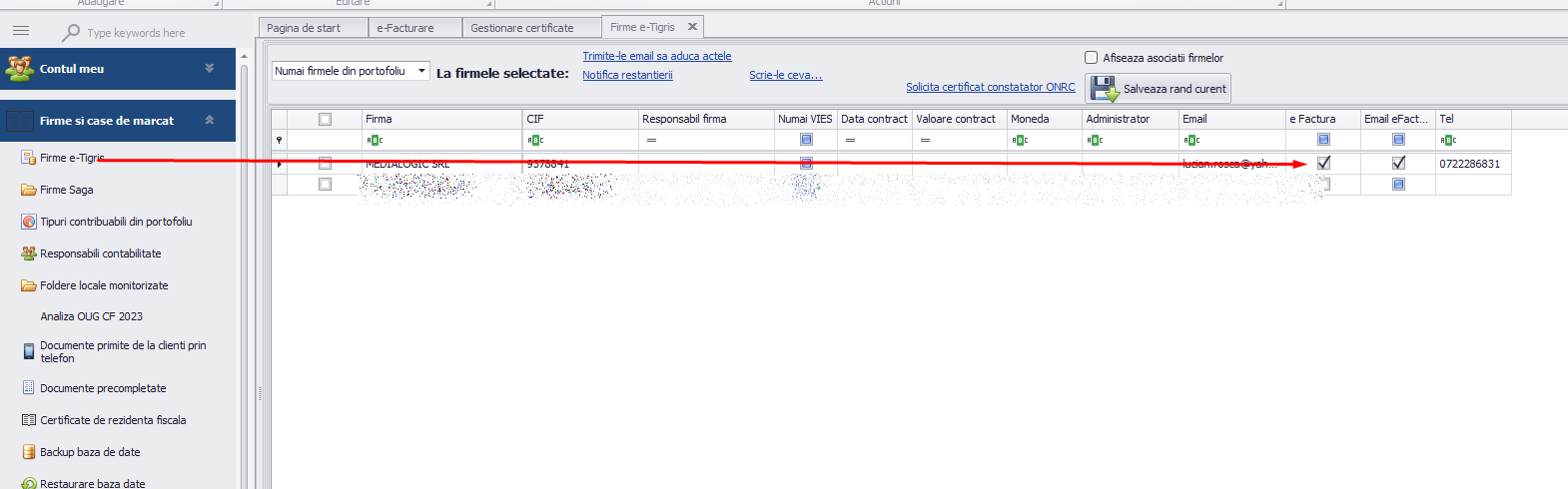Tick the selection checkbox for MEDIALOGIC SRL row
Image resolution: width=1568 pixels, height=489 pixels.
325,163
